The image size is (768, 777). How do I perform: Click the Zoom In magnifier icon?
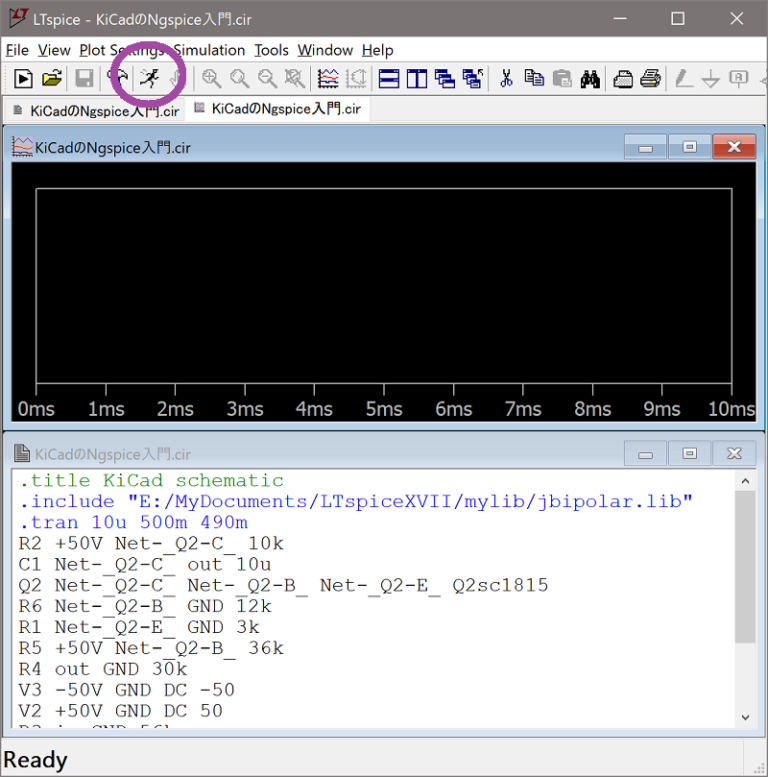click(211, 79)
